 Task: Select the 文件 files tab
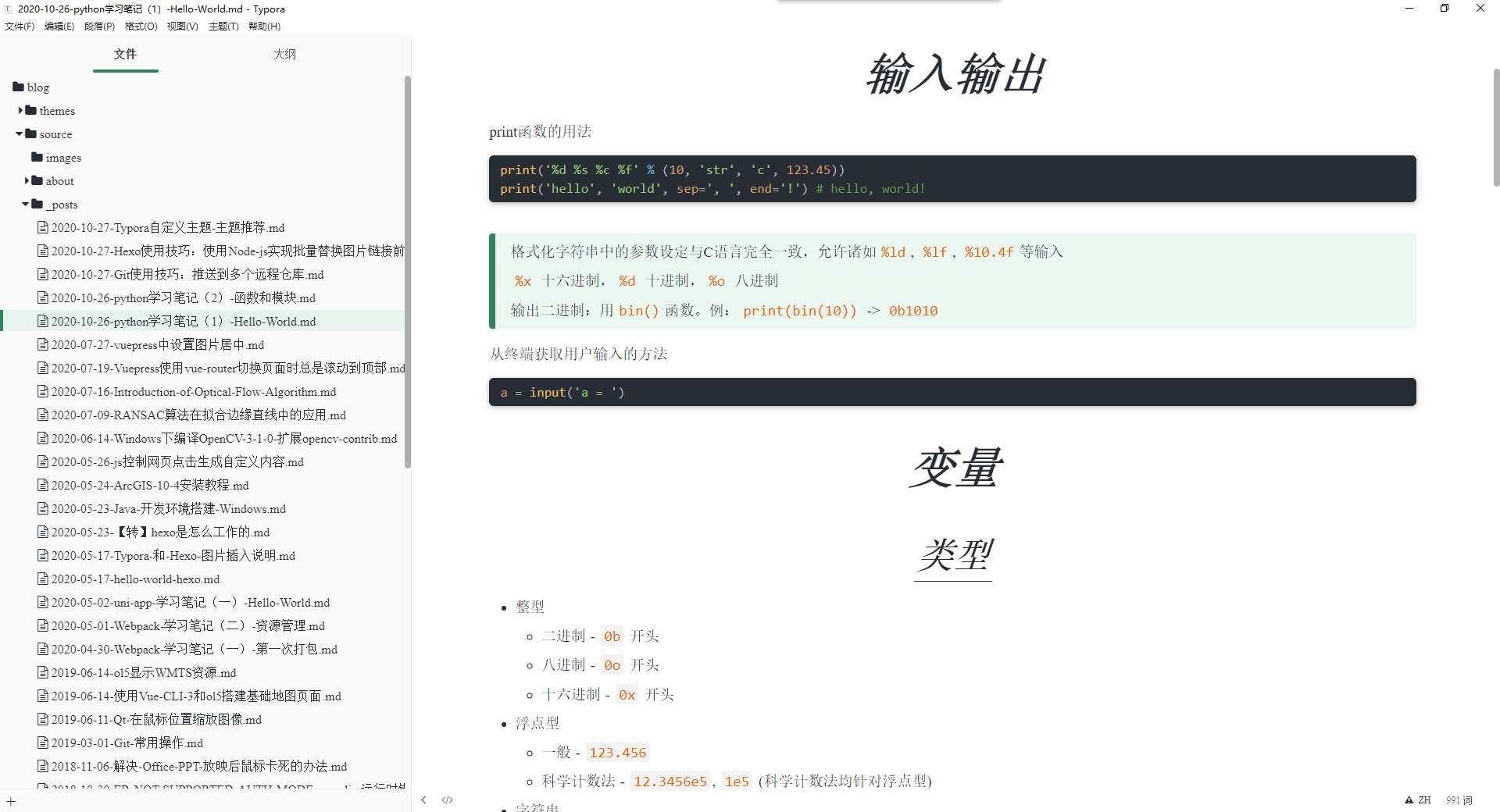[125, 54]
